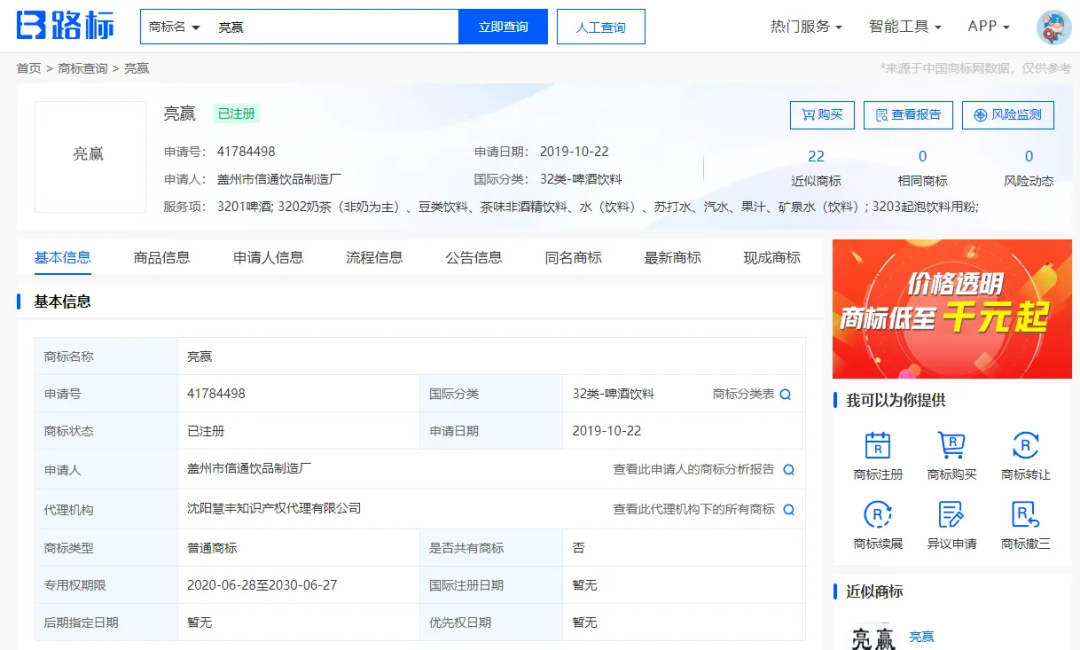Image resolution: width=1080 pixels, height=650 pixels.
Task: Switch to the 申请人信息 tab
Action: [268, 258]
